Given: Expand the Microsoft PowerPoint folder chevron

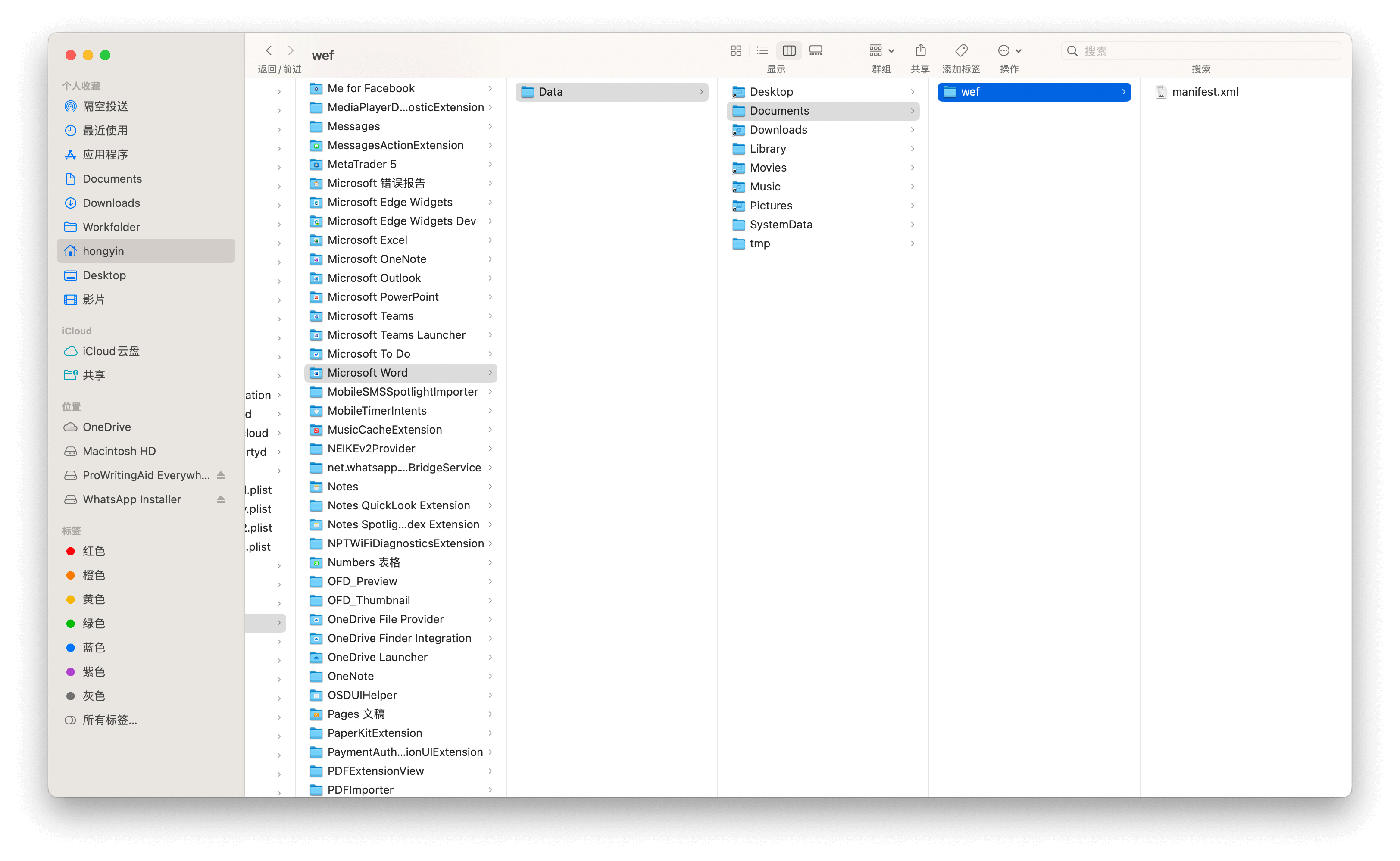Looking at the screenshot, I should (490, 296).
